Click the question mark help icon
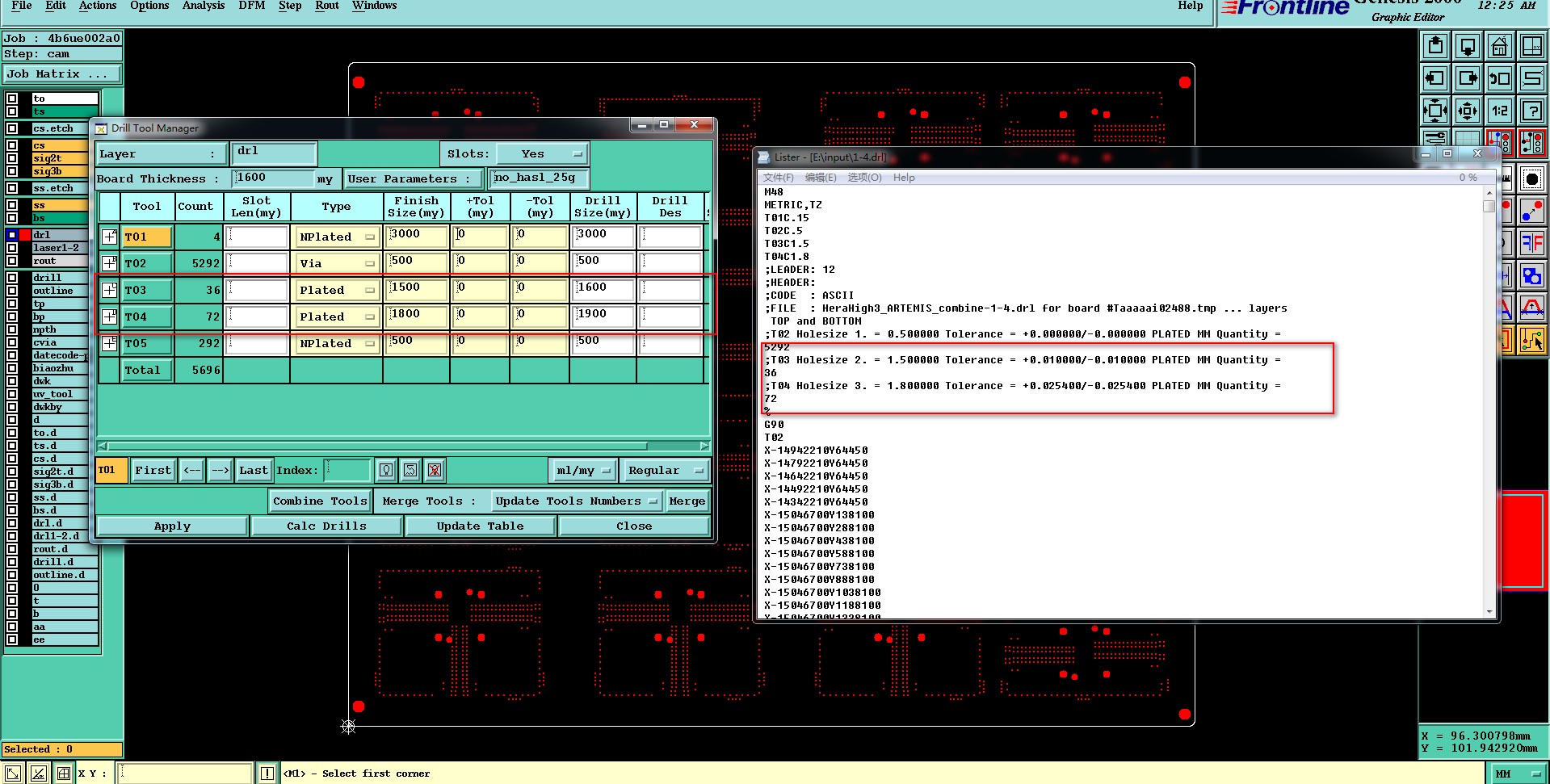The image size is (1550, 784). coord(1531,111)
